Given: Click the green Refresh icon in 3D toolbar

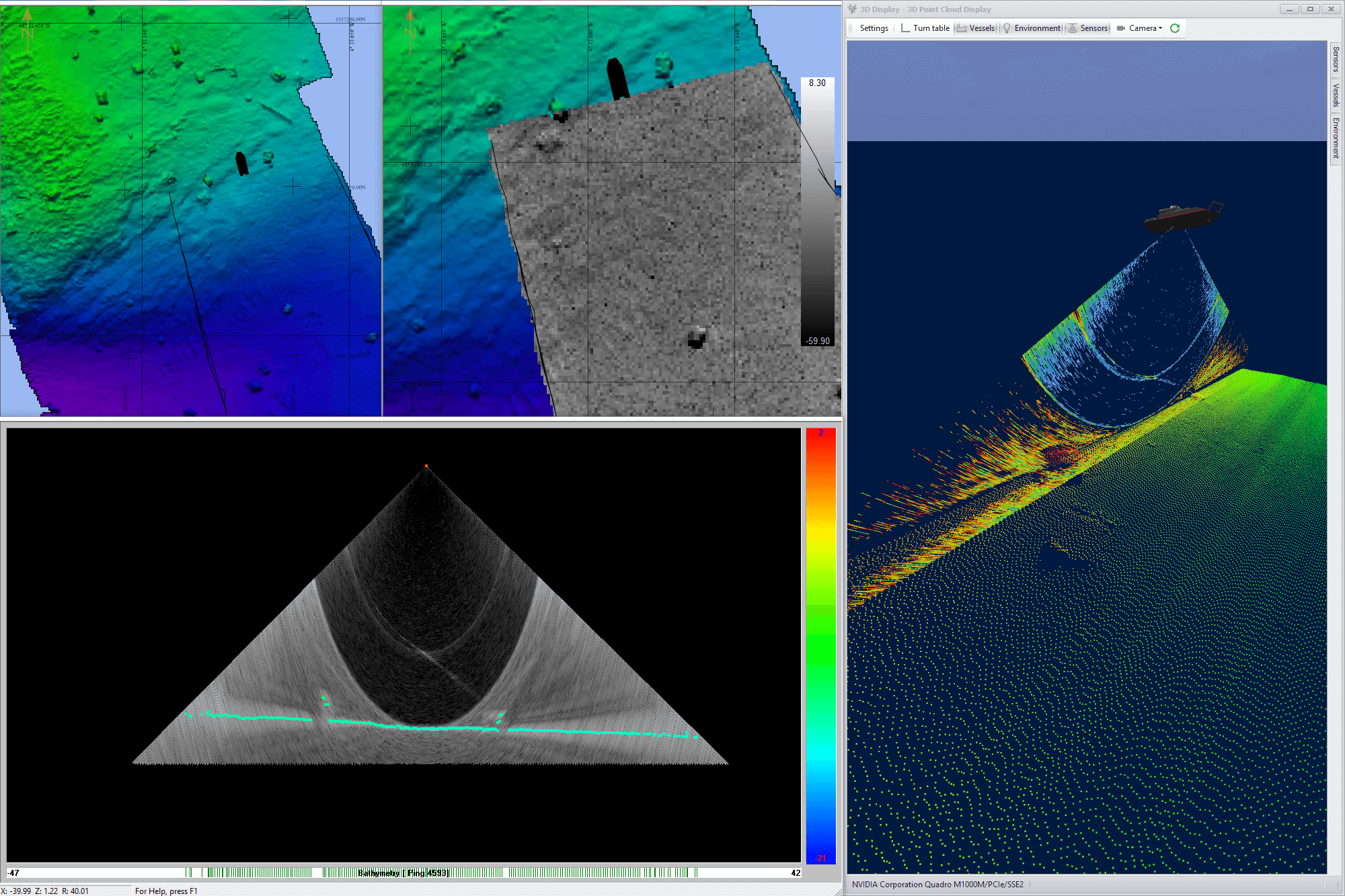Looking at the screenshot, I should point(1175,28).
